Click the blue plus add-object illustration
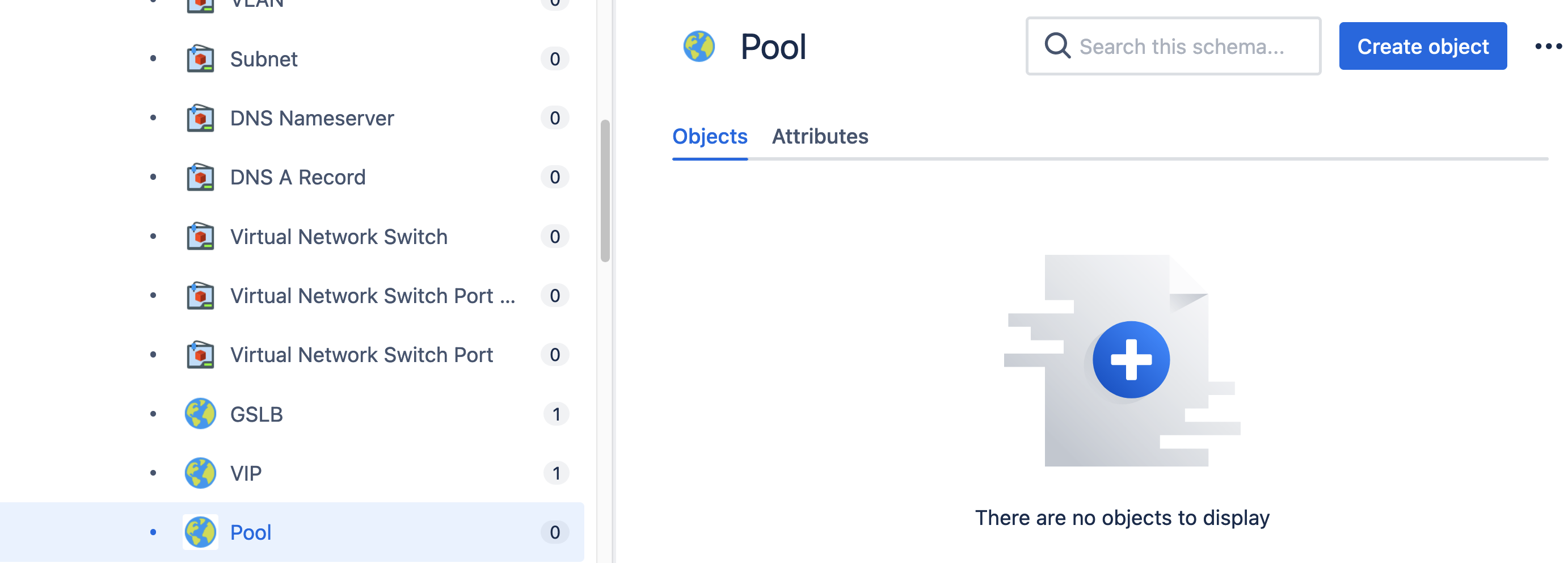This screenshot has height=563, width=1568. coord(1131,360)
